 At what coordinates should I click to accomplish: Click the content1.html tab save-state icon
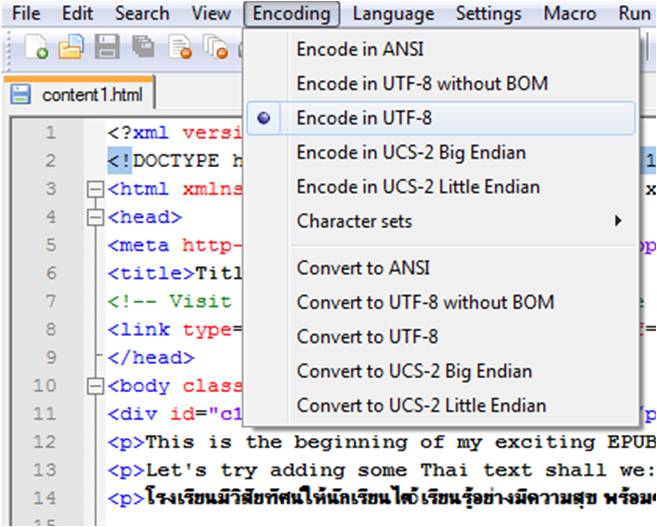point(20,95)
